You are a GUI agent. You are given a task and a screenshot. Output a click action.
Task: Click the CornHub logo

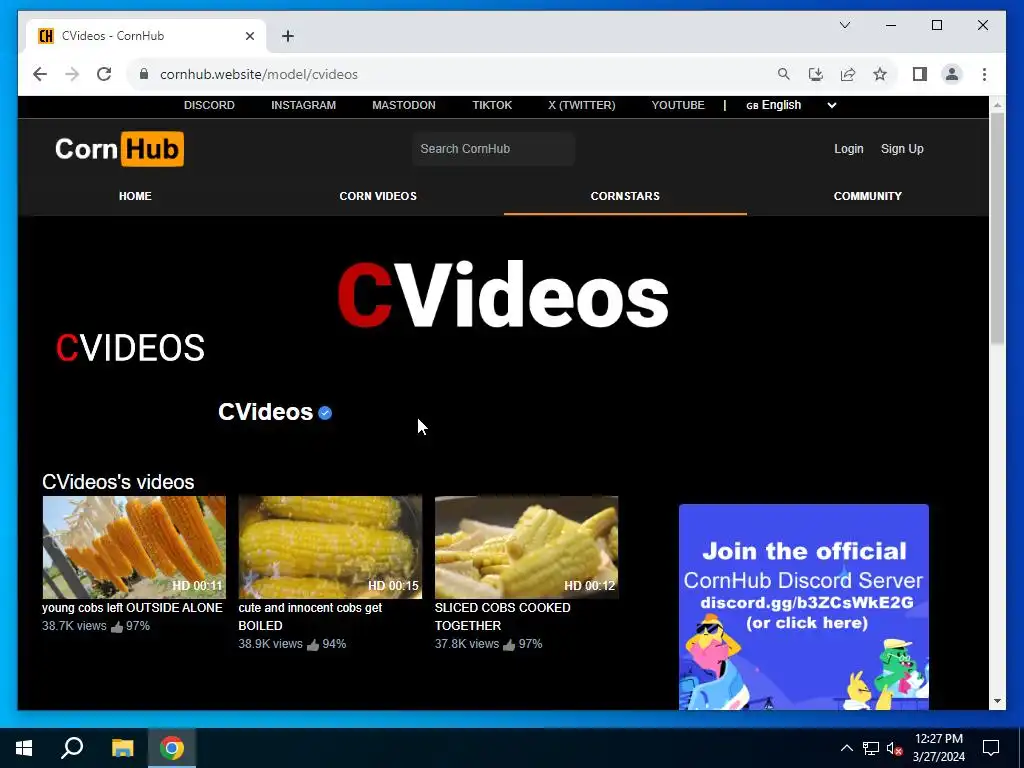[x=120, y=149]
